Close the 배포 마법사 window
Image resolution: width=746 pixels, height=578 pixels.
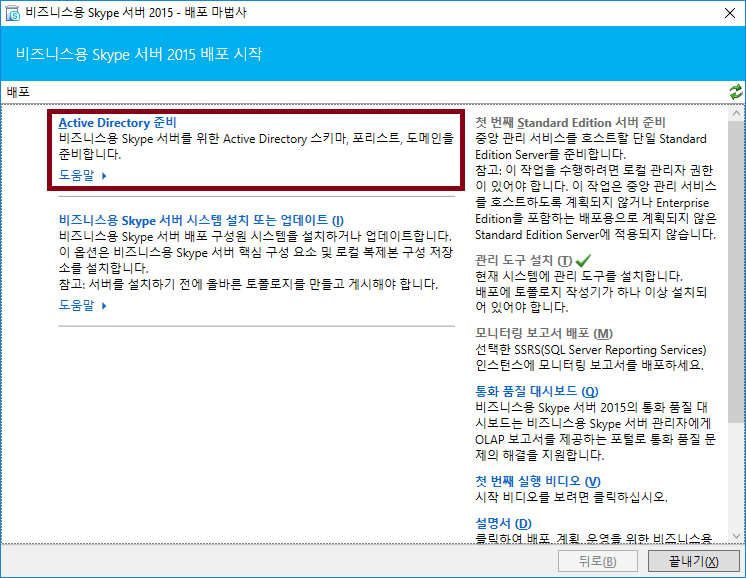729,13
